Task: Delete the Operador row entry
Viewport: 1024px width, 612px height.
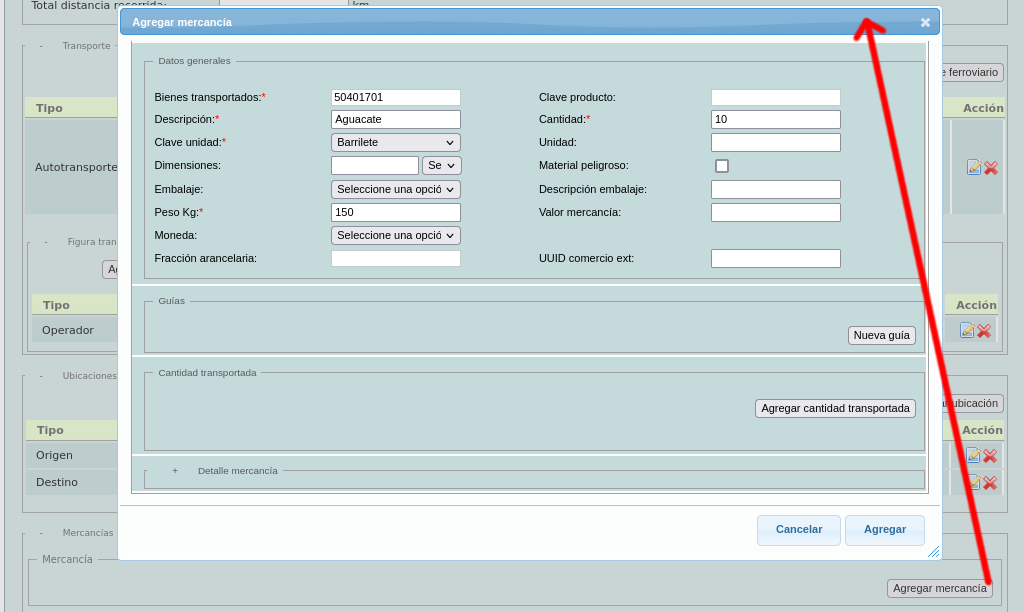Action: point(984,330)
